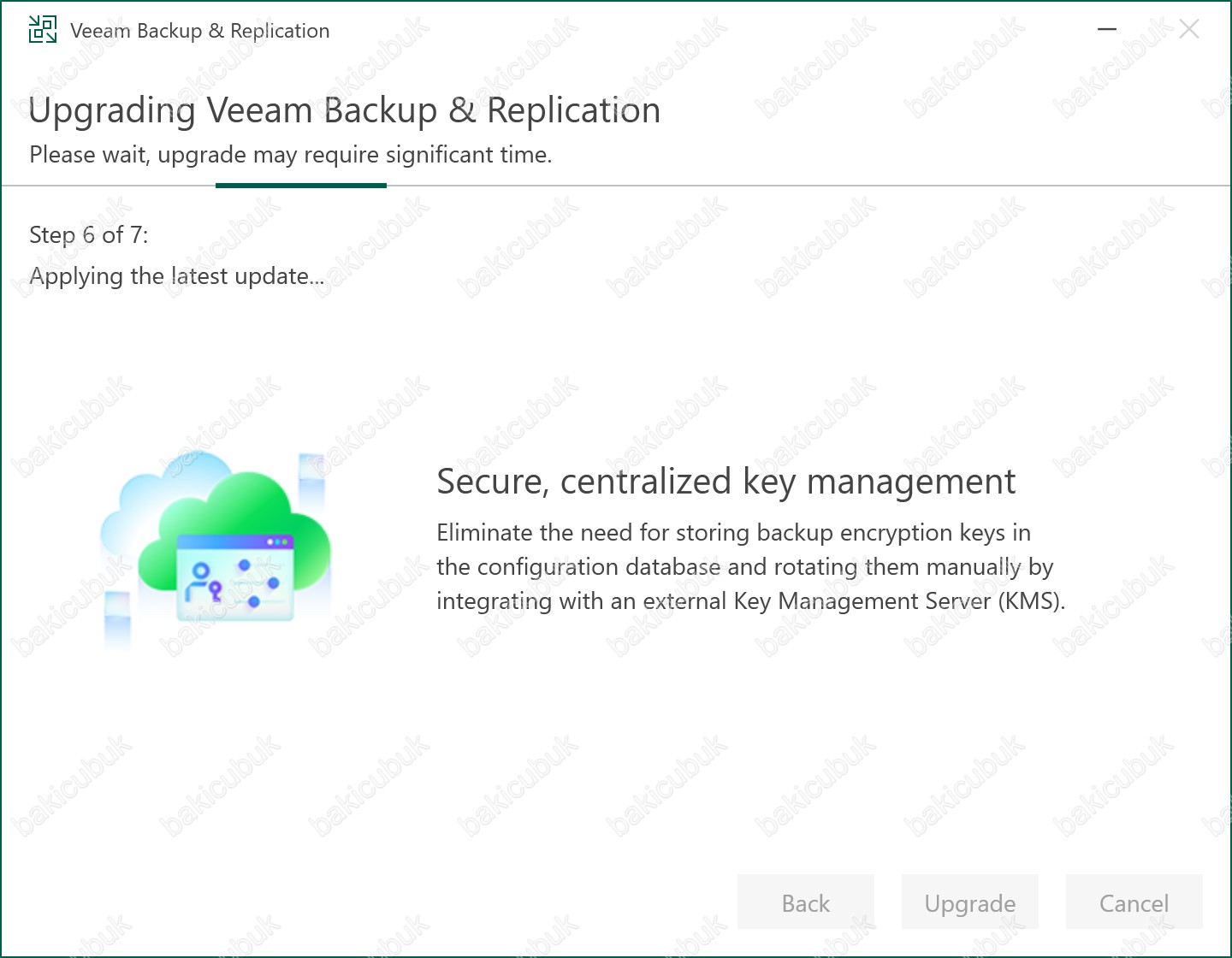Click the green progress bar indicator
Image resolution: width=1232 pixels, height=958 pixels.
tap(301, 185)
